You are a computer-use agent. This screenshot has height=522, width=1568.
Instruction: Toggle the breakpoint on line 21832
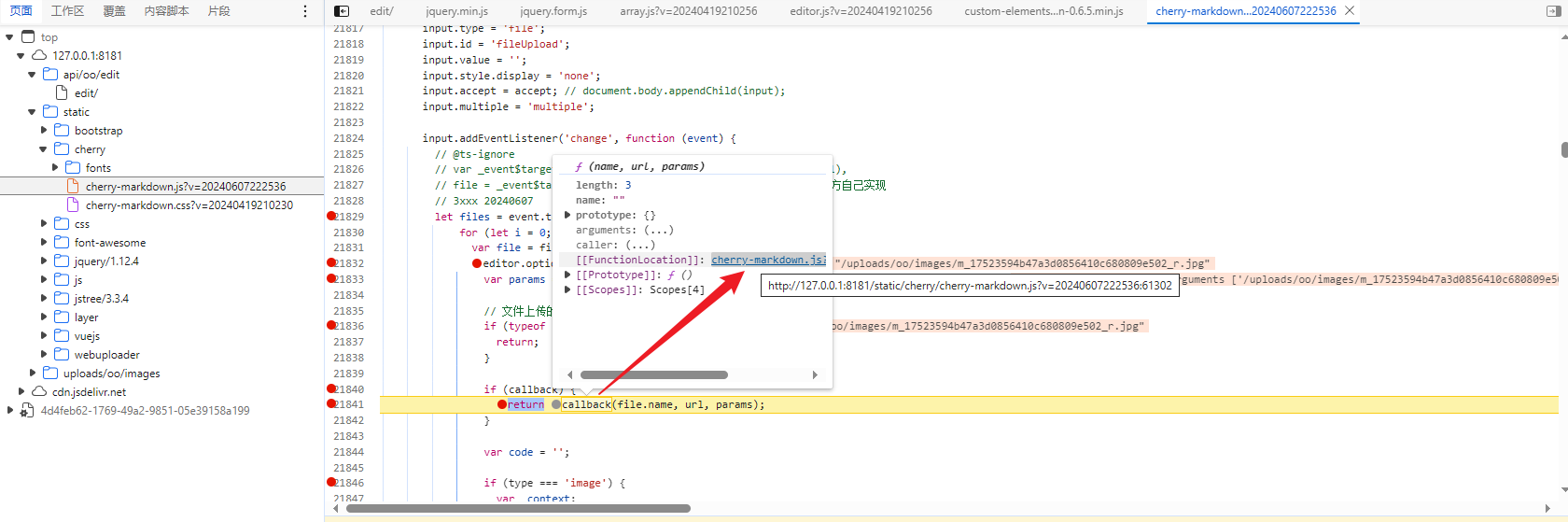(331, 263)
